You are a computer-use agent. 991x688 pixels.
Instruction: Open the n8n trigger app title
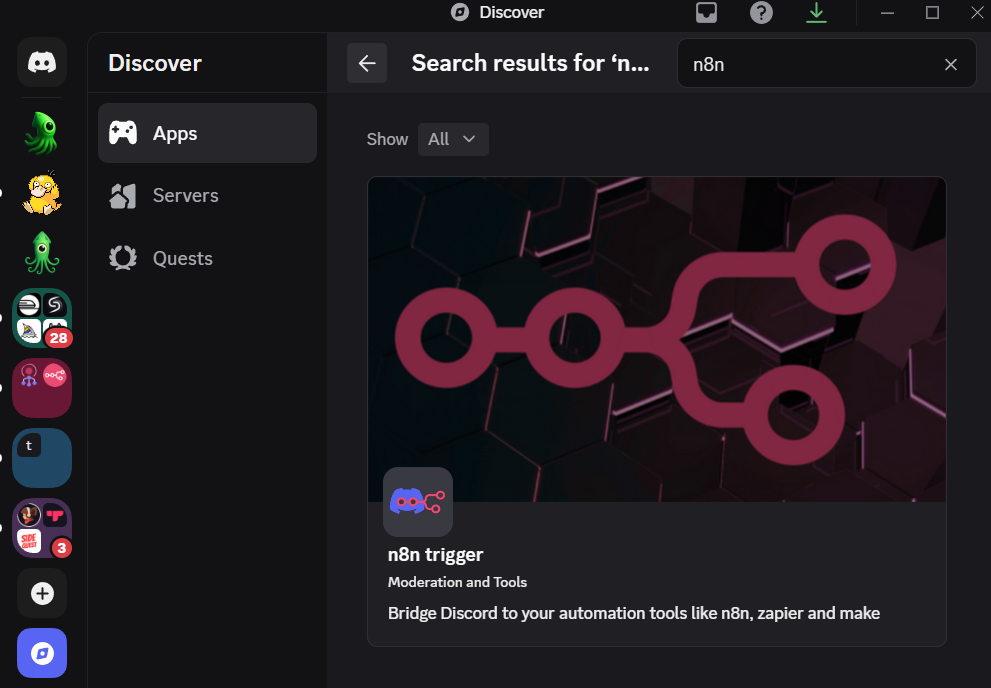(435, 555)
